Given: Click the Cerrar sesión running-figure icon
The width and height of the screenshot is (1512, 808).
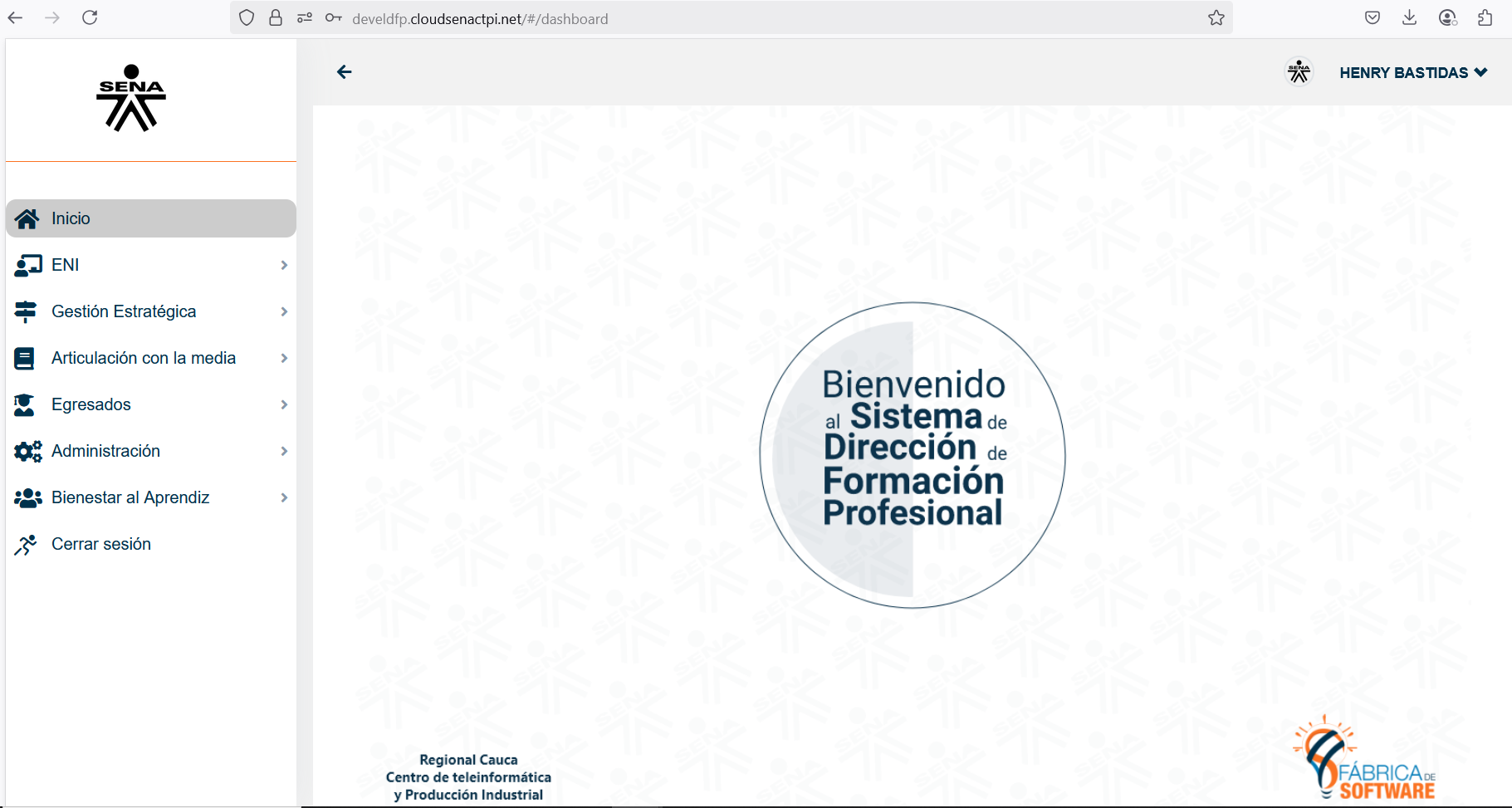Looking at the screenshot, I should 26,545.
